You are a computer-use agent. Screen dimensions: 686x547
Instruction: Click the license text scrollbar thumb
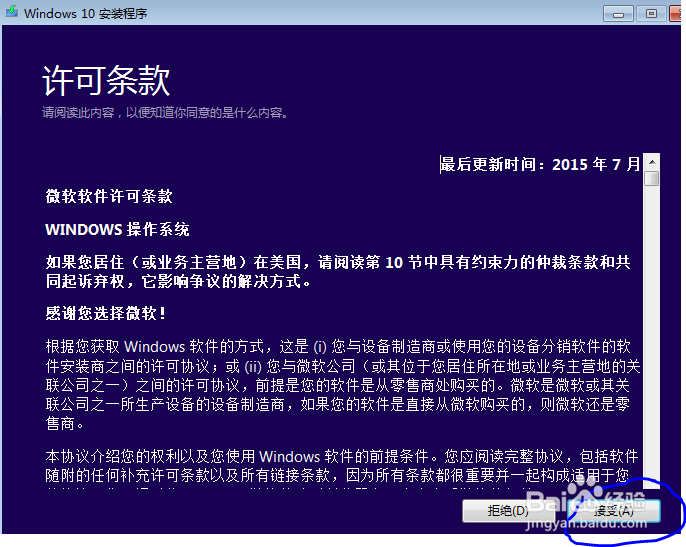(652, 179)
